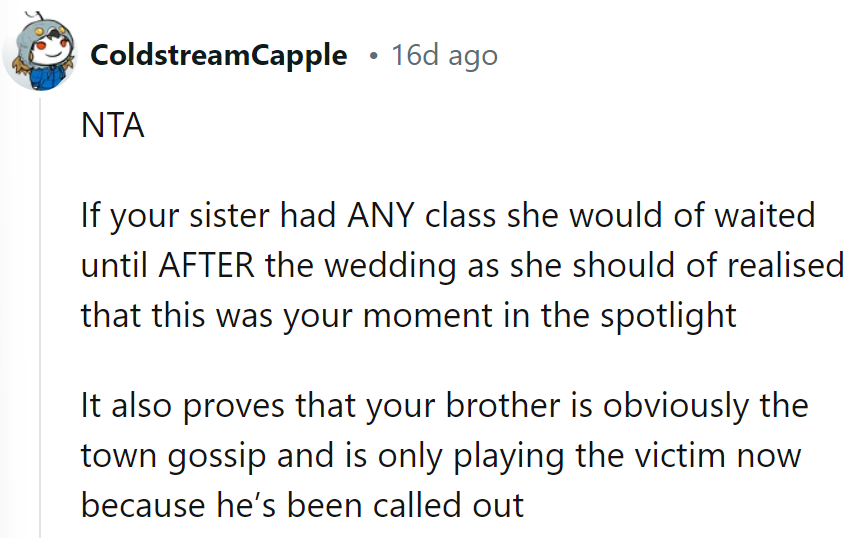Viewport: 867px width, 538px height.
Task: Click the "16d ago" comment timestamp
Action: 444,55
